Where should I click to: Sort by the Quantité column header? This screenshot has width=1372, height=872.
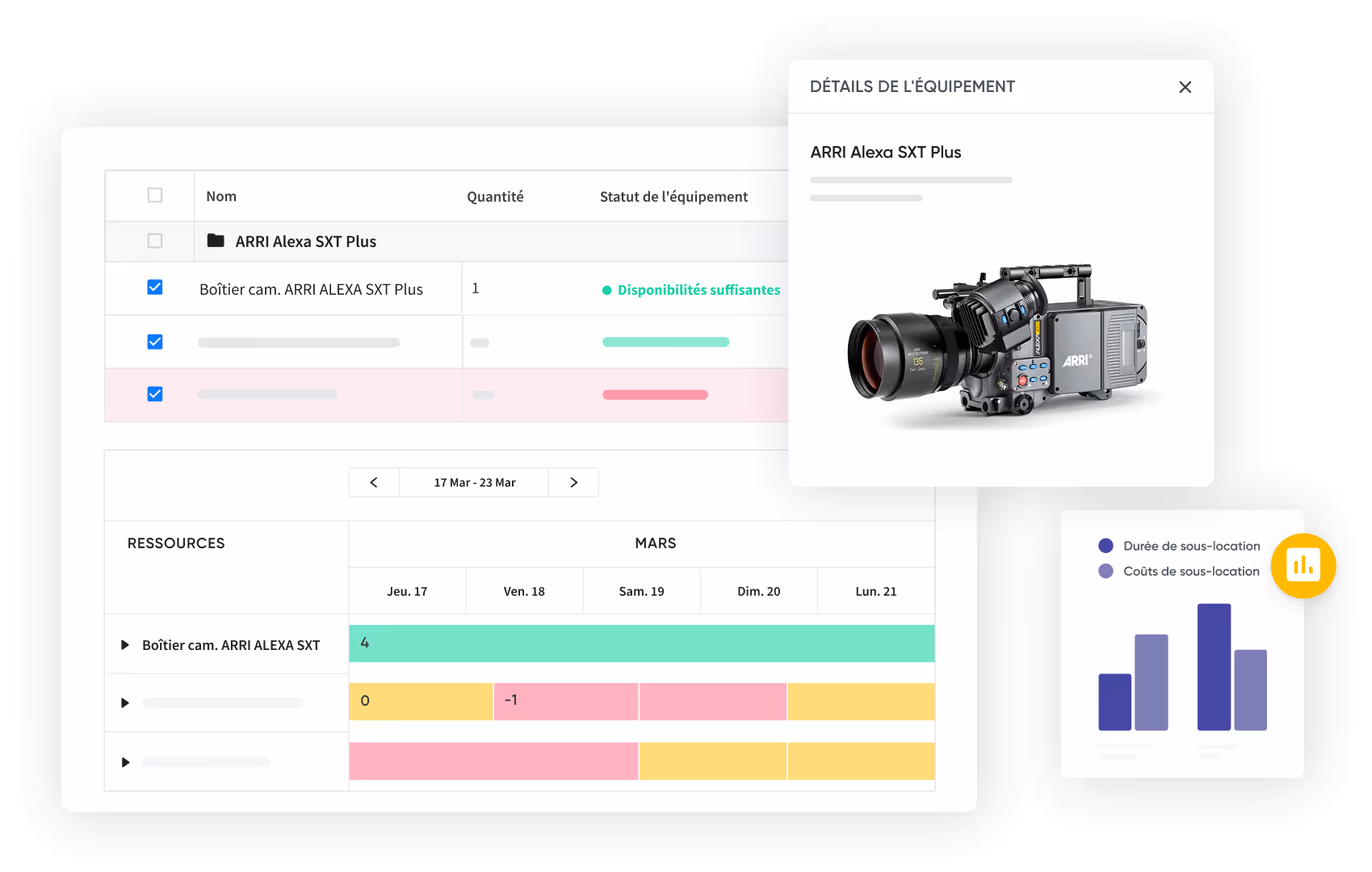[x=495, y=196]
